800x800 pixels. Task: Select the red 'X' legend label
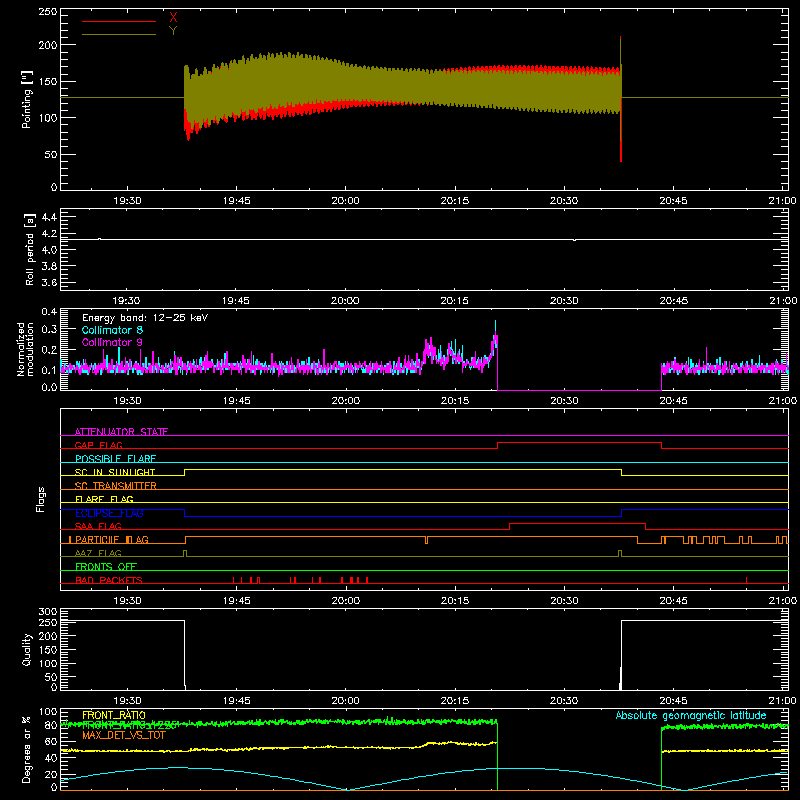click(173, 18)
